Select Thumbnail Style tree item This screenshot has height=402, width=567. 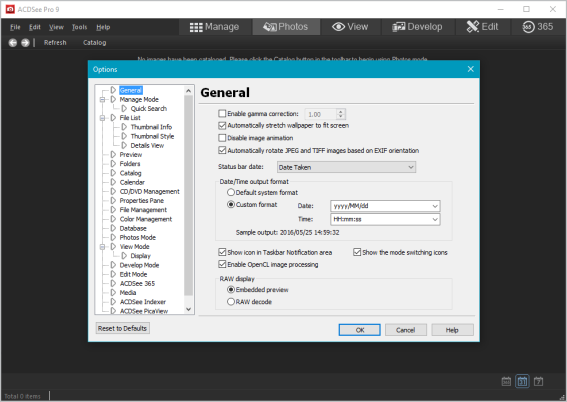pos(152,136)
